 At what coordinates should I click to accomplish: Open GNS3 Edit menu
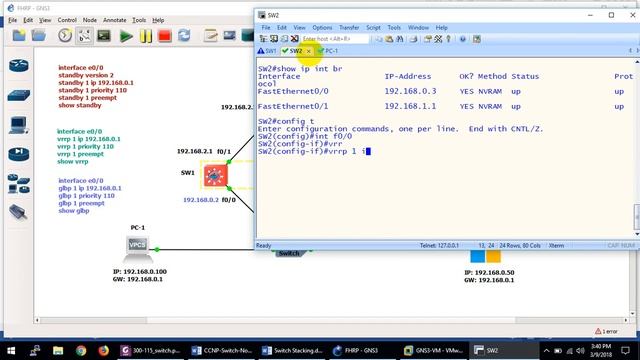click(28, 20)
